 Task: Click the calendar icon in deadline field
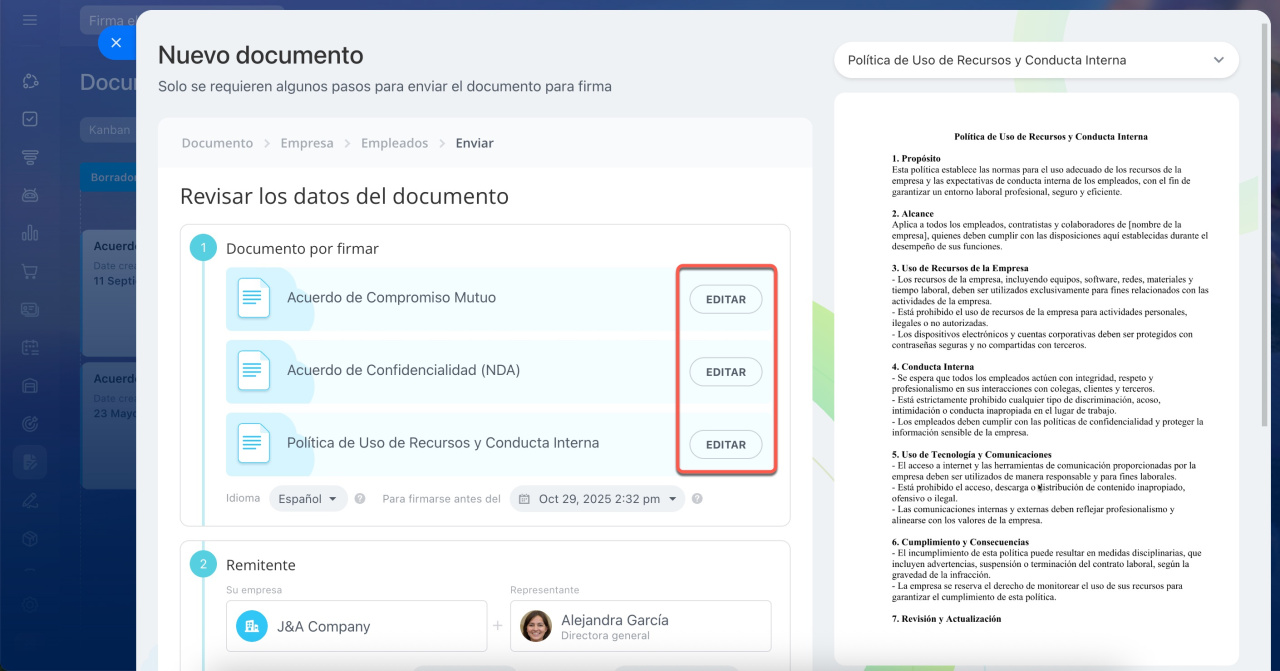[x=523, y=498]
